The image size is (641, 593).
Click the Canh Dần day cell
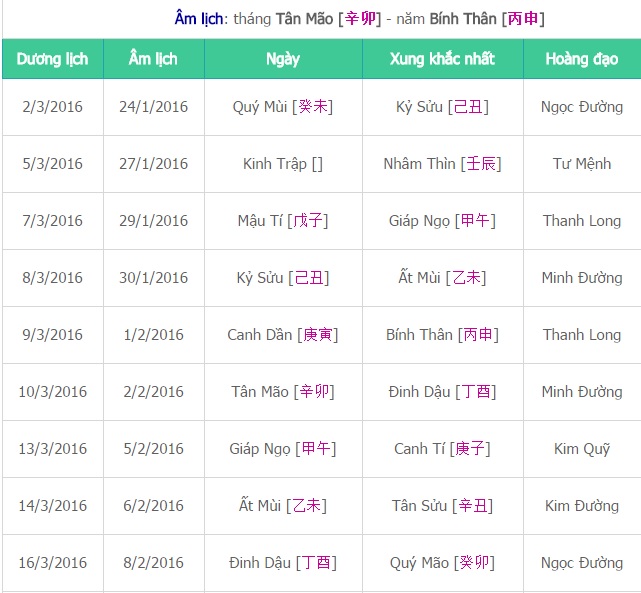click(283, 335)
